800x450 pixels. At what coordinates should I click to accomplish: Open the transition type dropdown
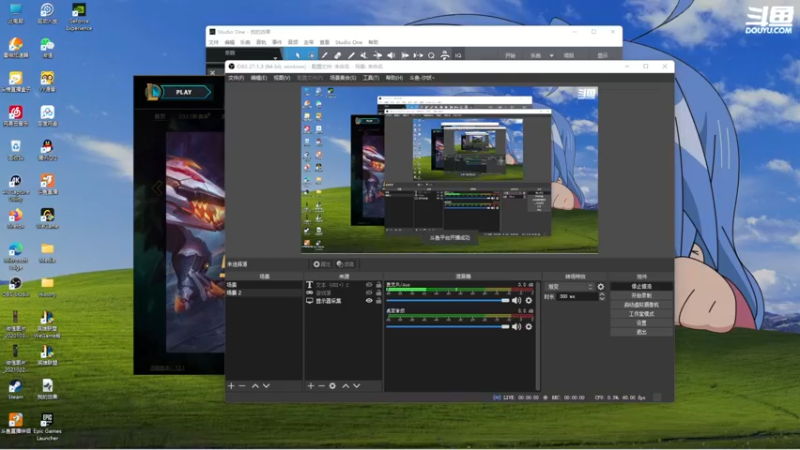569,287
